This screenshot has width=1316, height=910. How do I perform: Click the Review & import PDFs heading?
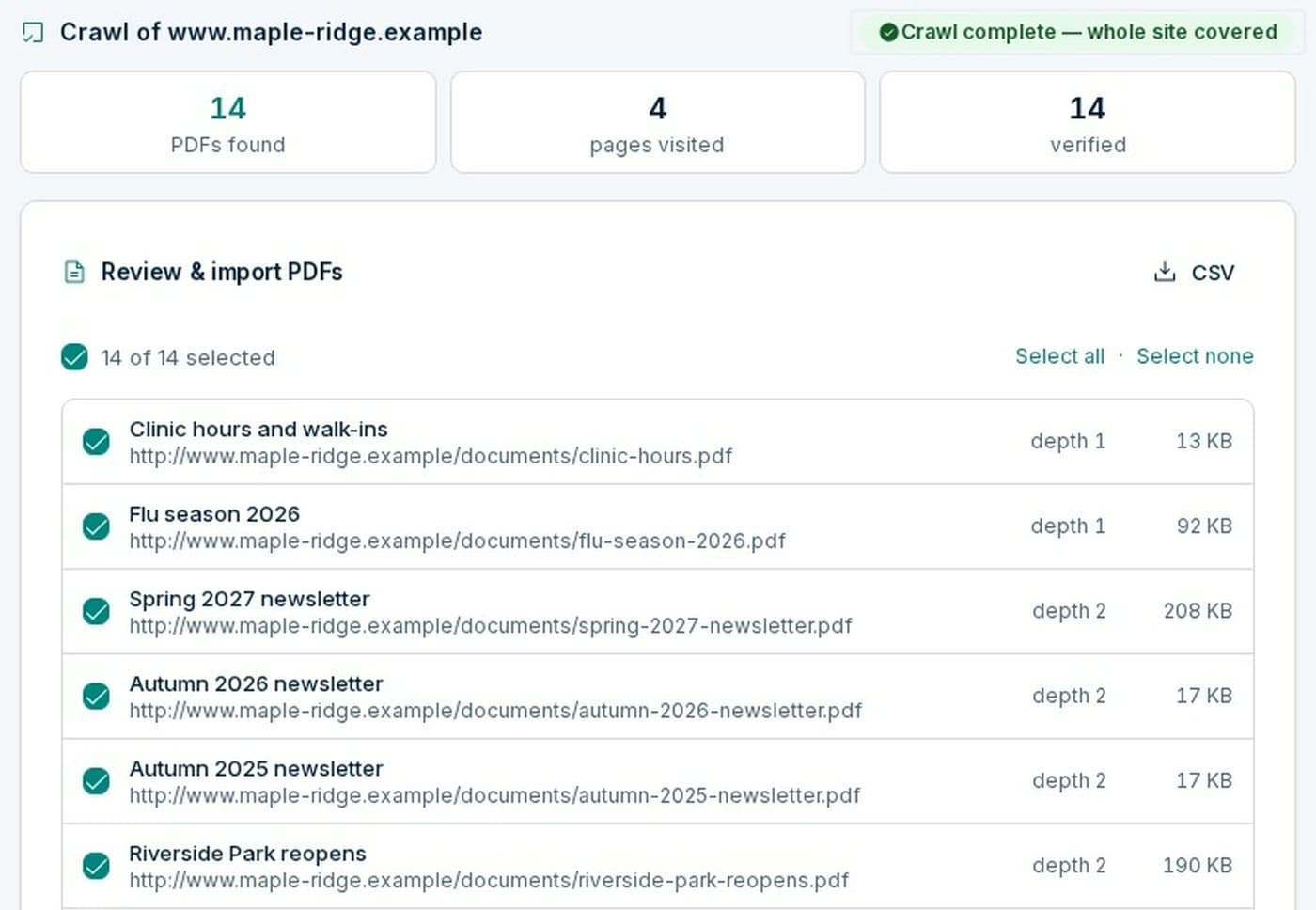point(222,272)
